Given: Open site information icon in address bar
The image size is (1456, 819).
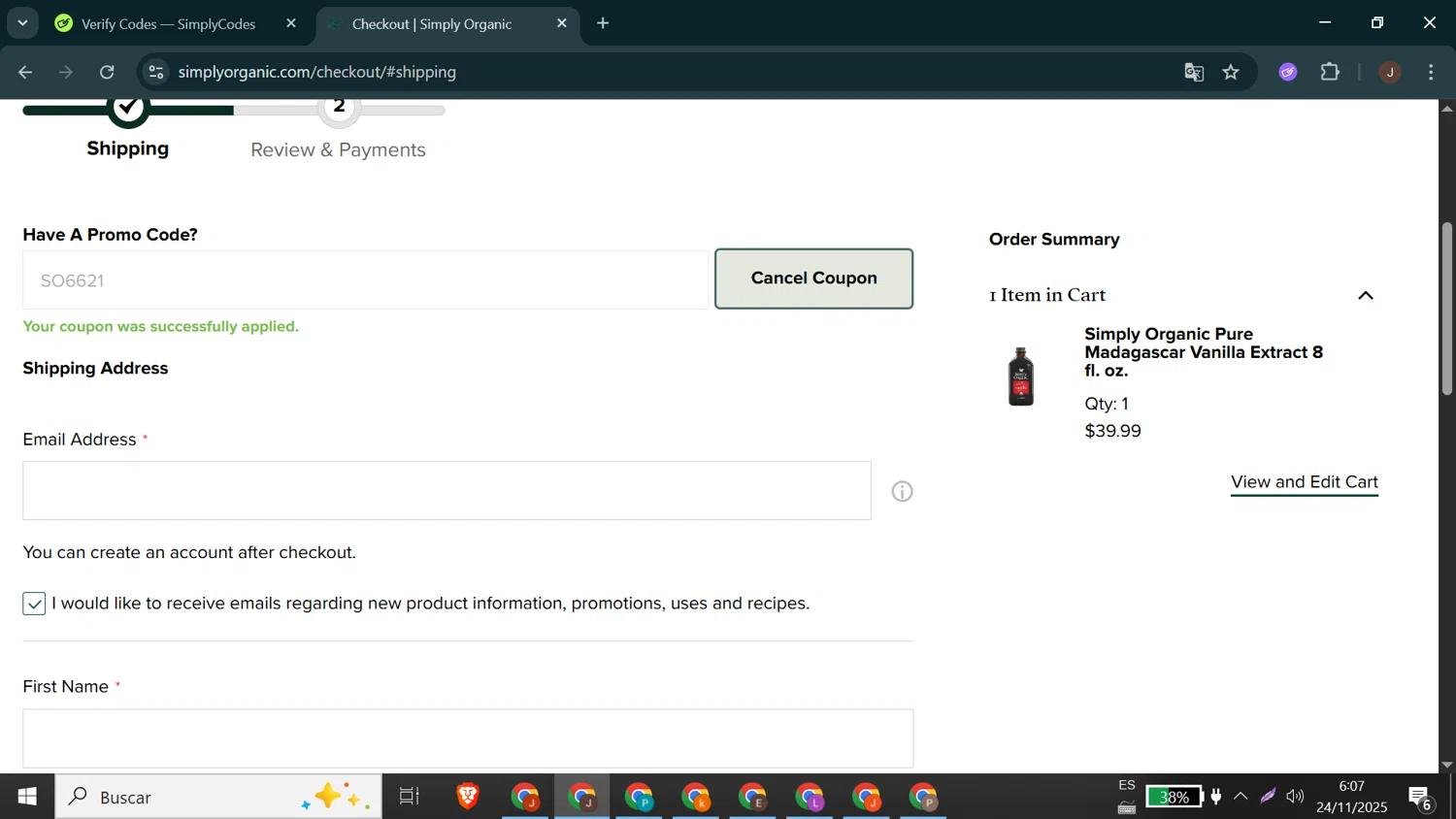Looking at the screenshot, I should [x=156, y=72].
